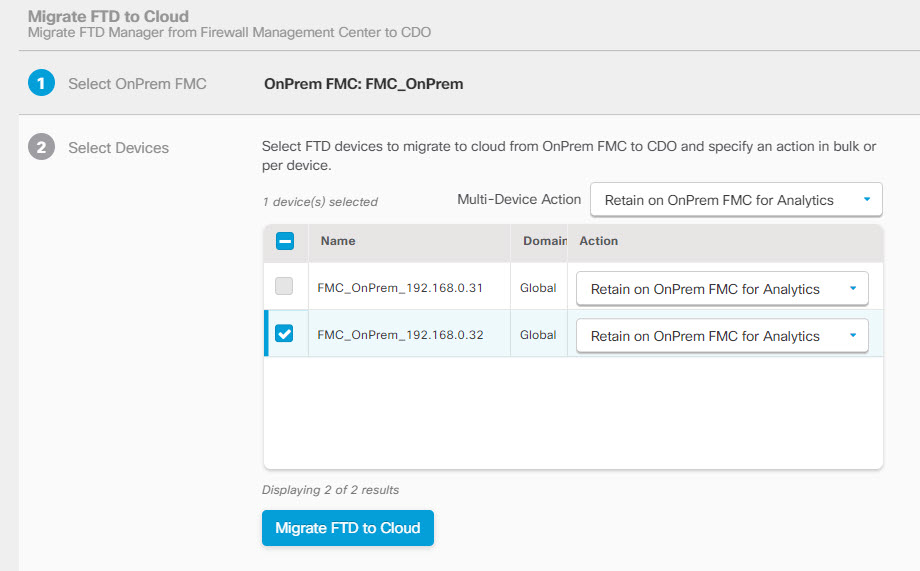Screen dimensions: 920x571
Task: Expand Action dropdown for device 192.168.0.31
Action: click(722, 289)
